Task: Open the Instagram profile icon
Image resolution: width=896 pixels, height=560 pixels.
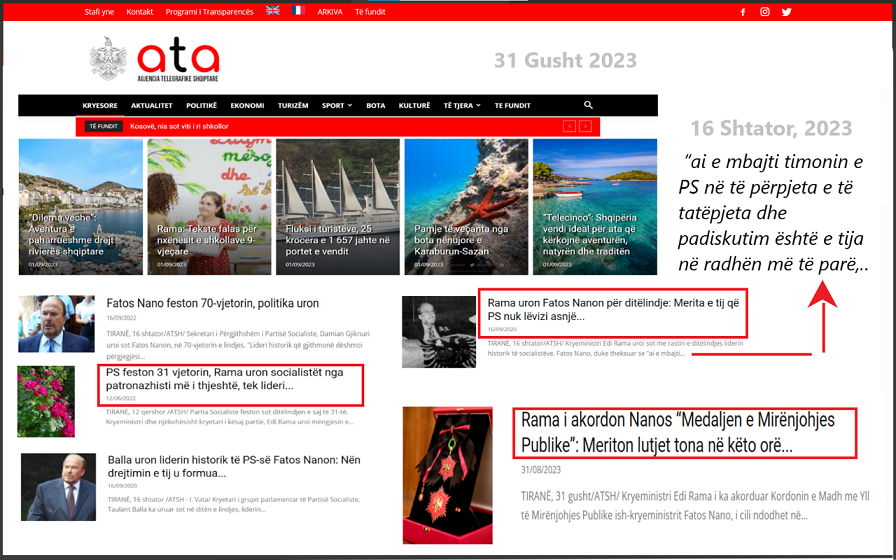Action: pyautogui.click(x=765, y=12)
